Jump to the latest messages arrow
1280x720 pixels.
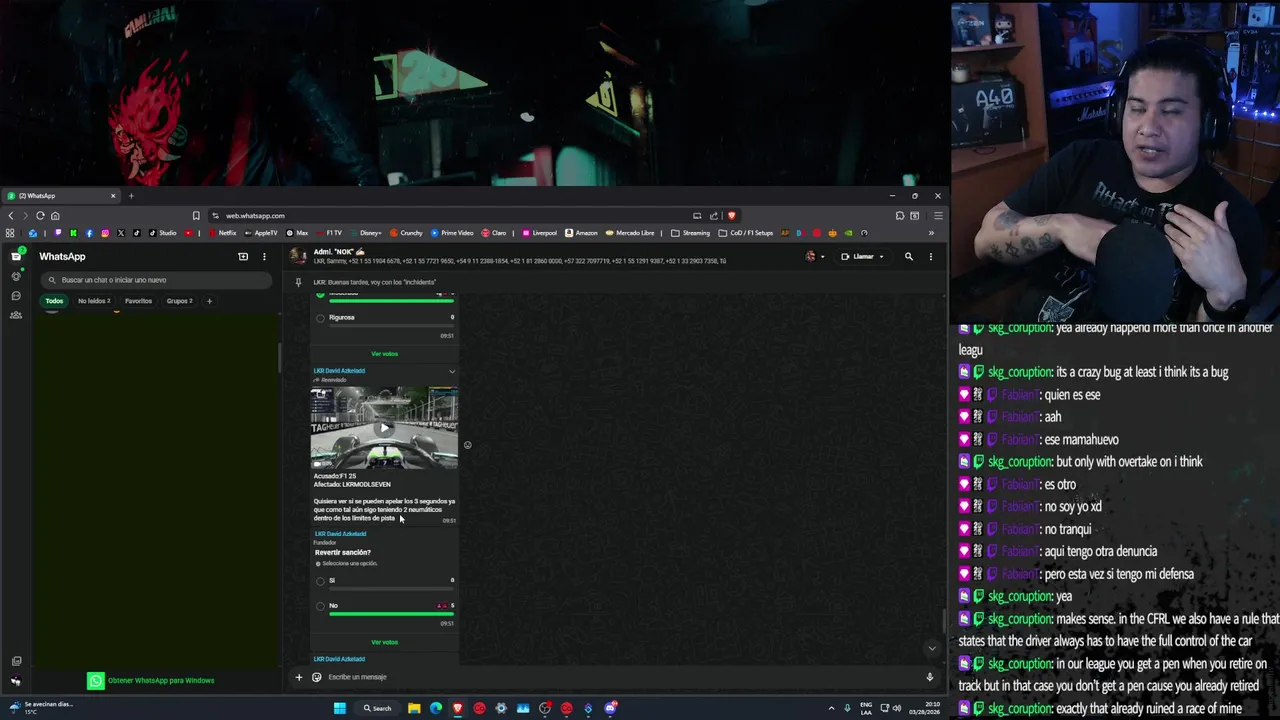(932, 648)
